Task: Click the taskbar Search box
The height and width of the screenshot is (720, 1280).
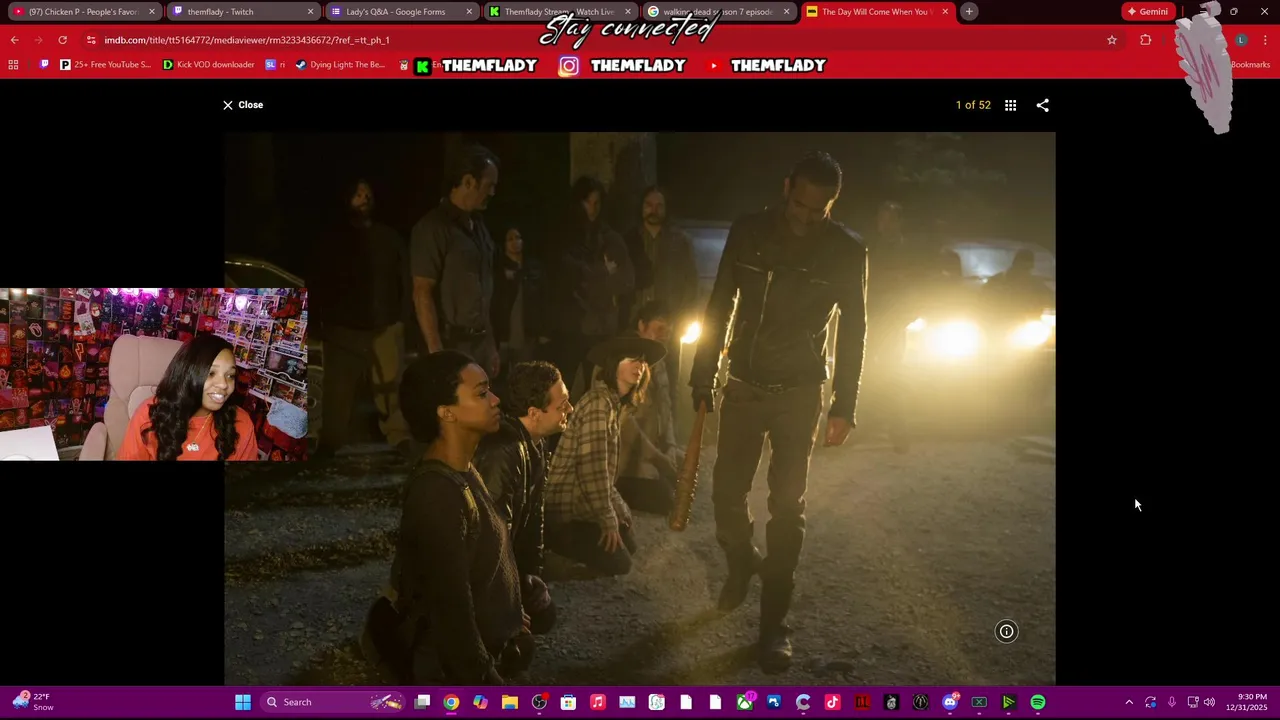Action: pyautogui.click(x=333, y=702)
